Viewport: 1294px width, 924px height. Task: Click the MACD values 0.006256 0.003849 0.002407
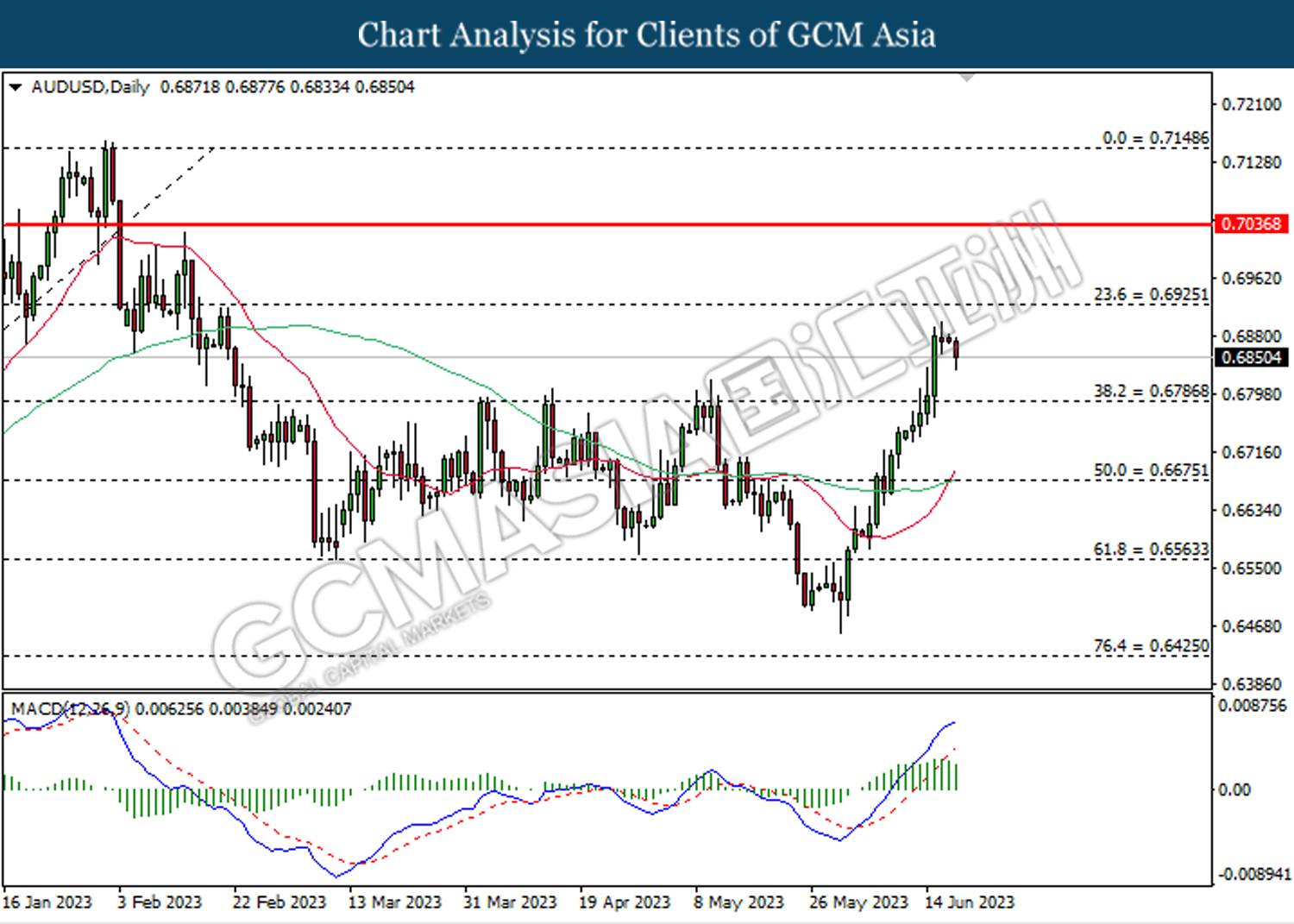point(244,709)
